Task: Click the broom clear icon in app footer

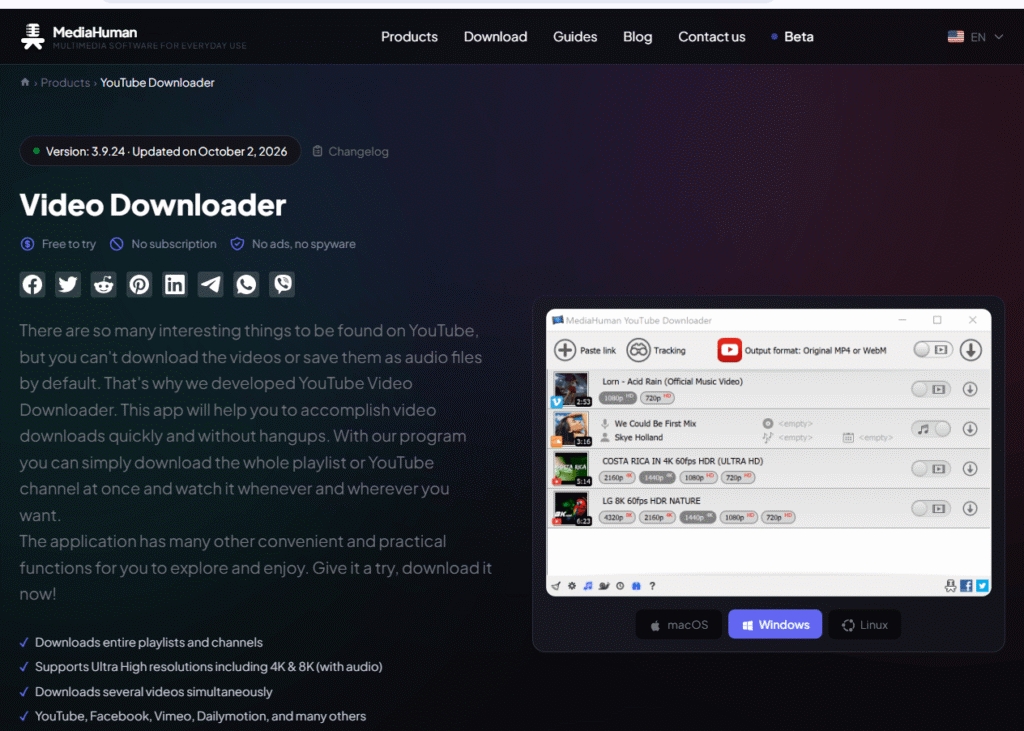Action: (556, 586)
